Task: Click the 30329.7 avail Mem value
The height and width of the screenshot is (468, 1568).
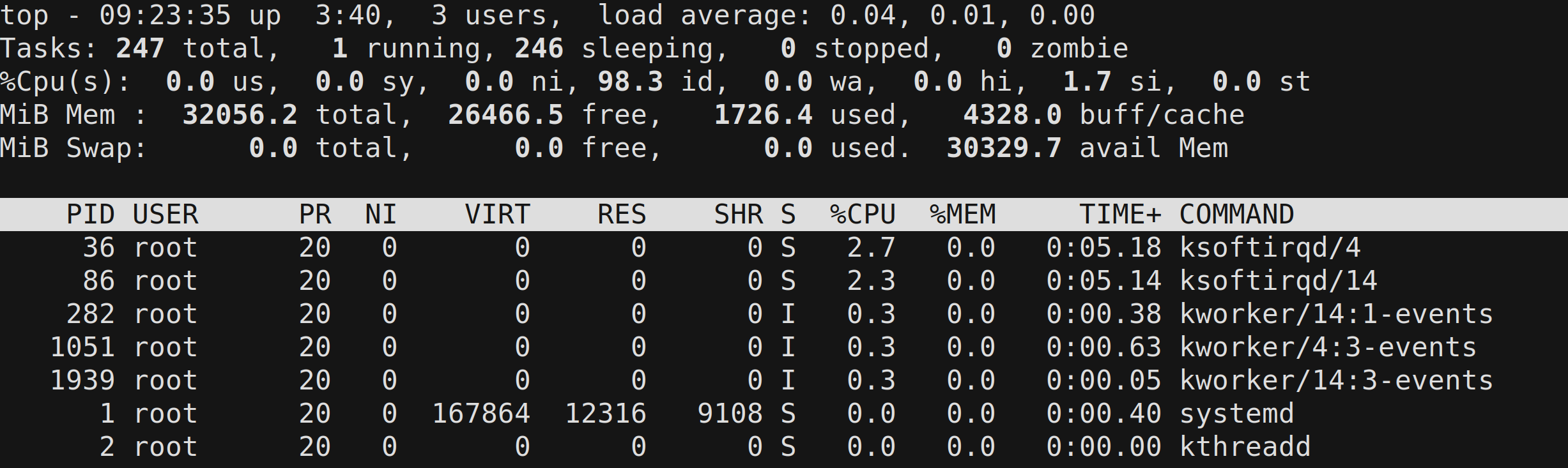Action: coord(1004,148)
